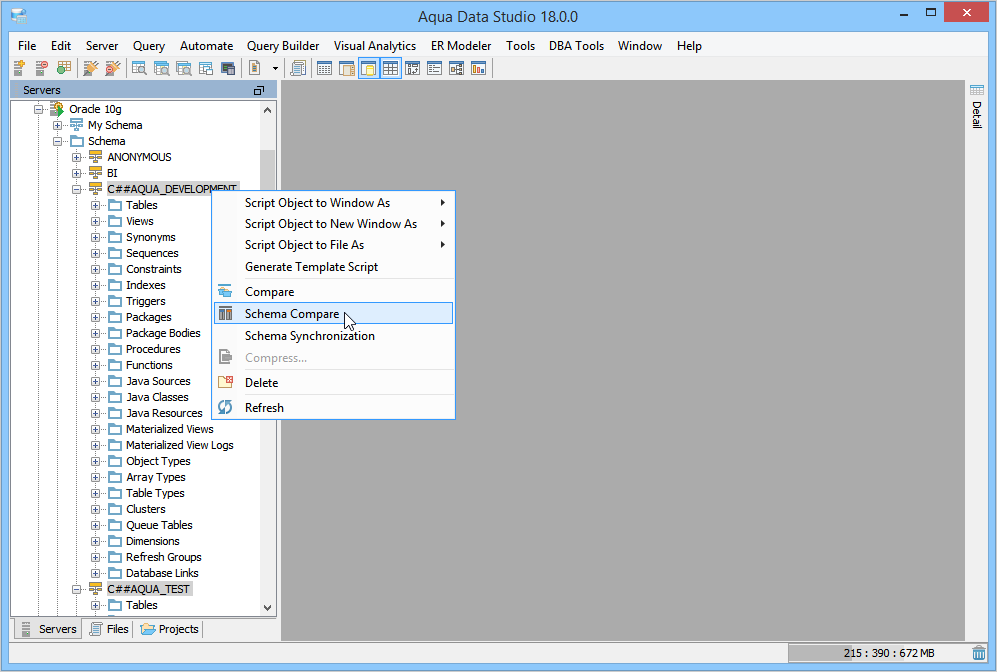The image size is (997, 672).
Task: Click the document page toolbar icon
Action: [x=254, y=68]
